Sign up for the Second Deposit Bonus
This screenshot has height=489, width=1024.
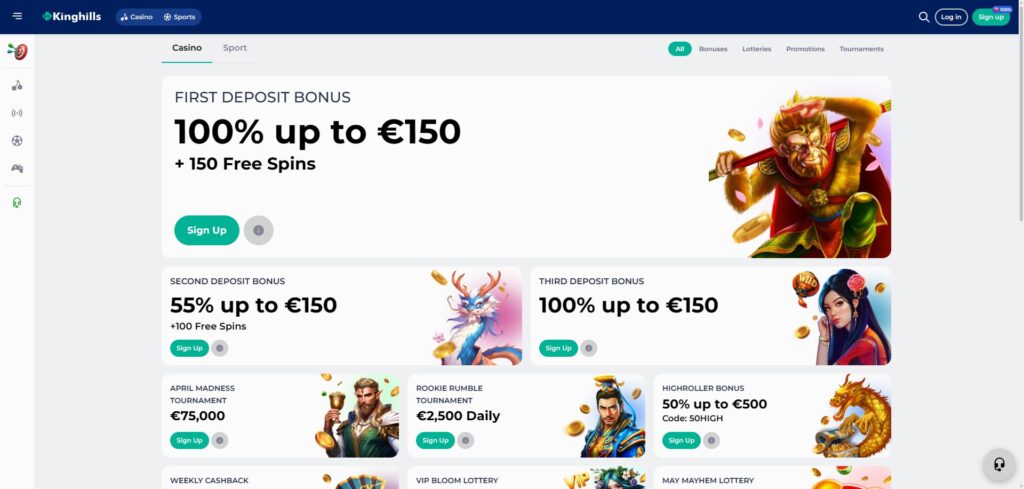coord(189,348)
